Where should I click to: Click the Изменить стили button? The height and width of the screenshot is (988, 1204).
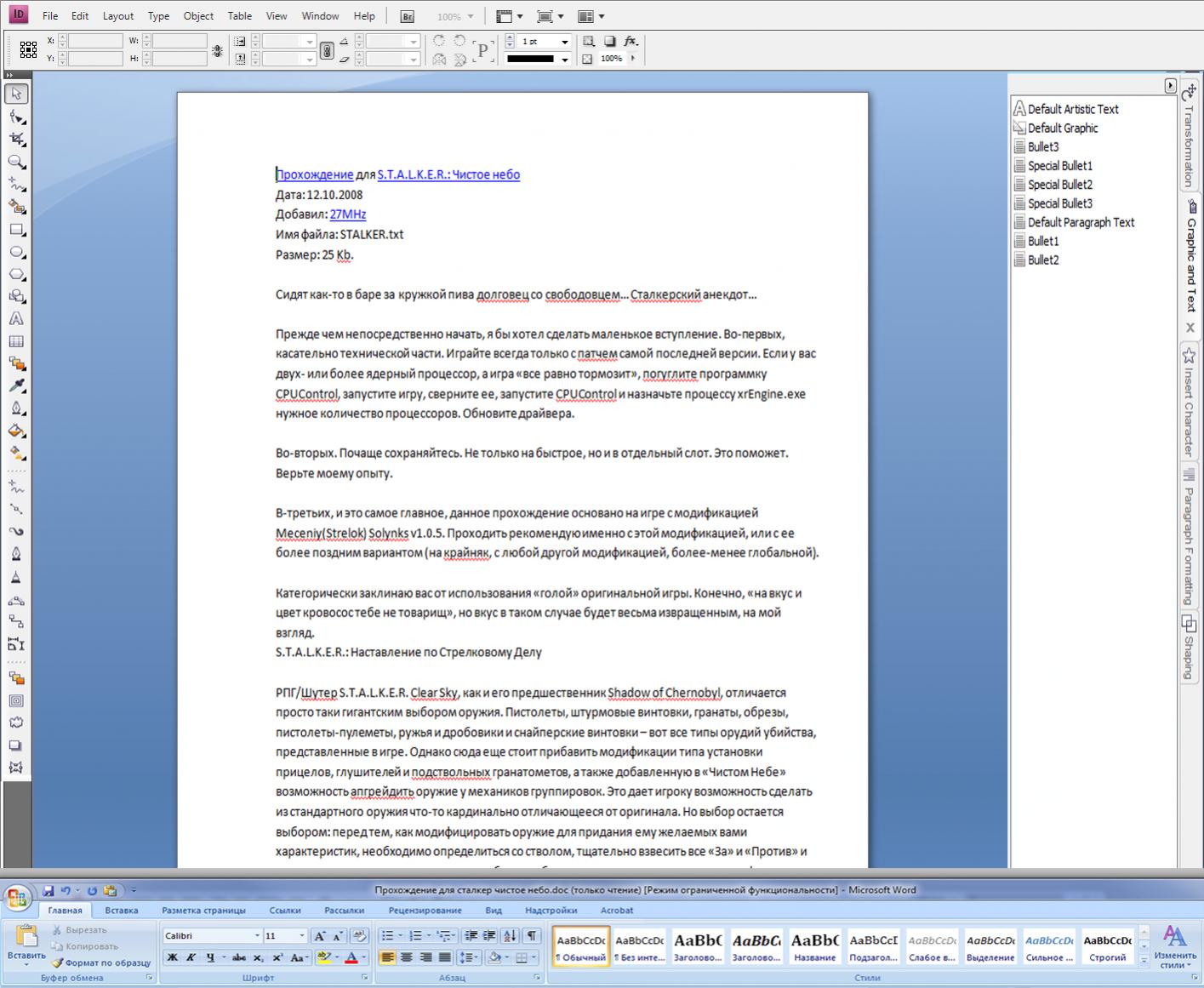[1175, 946]
